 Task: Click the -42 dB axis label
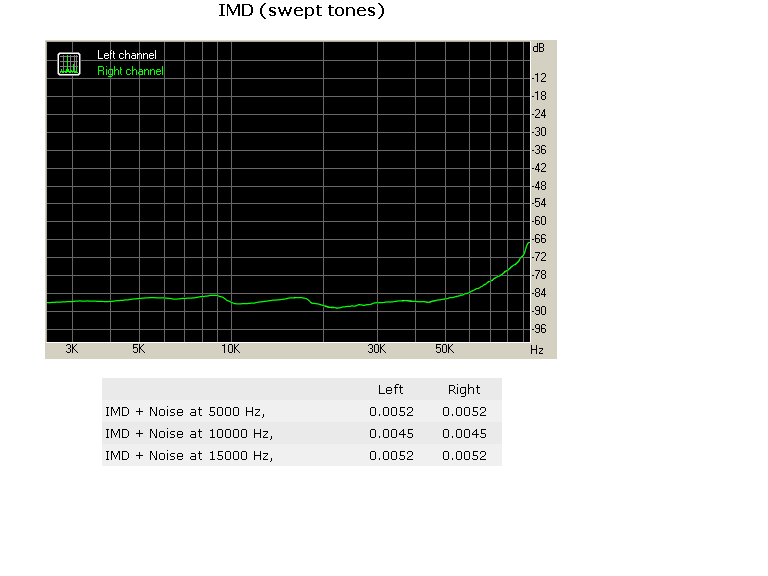[x=539, y=168]
